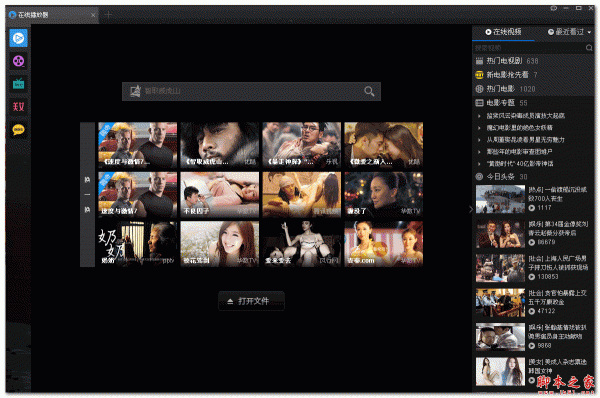Viewport: 600px width, 398px height.
Task: Click the 打开文件 button
Action: pyautogui.click(x=251, y=301)
